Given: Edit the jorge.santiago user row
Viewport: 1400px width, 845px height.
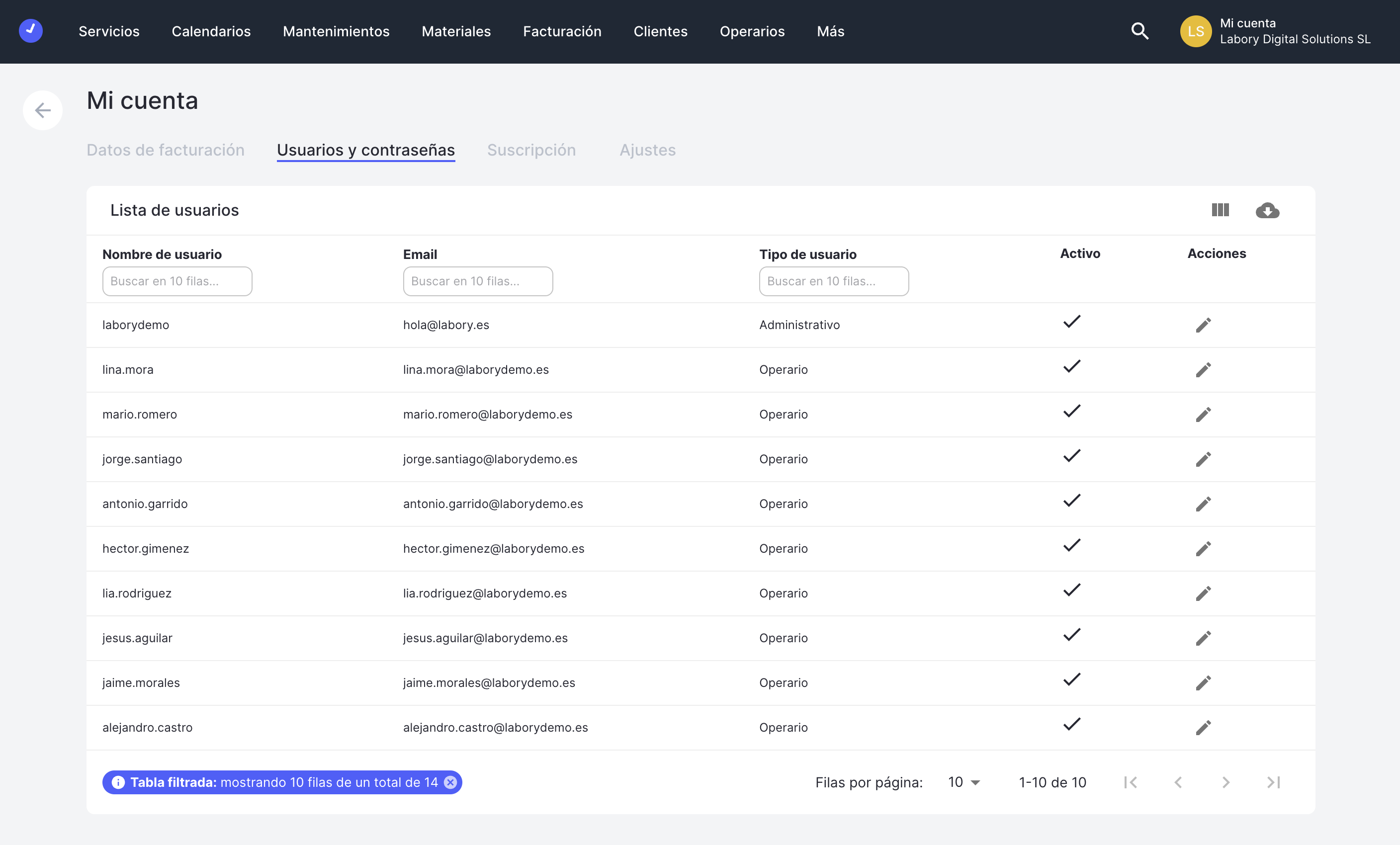Looking at the screenshot, I should point(1203,459).
